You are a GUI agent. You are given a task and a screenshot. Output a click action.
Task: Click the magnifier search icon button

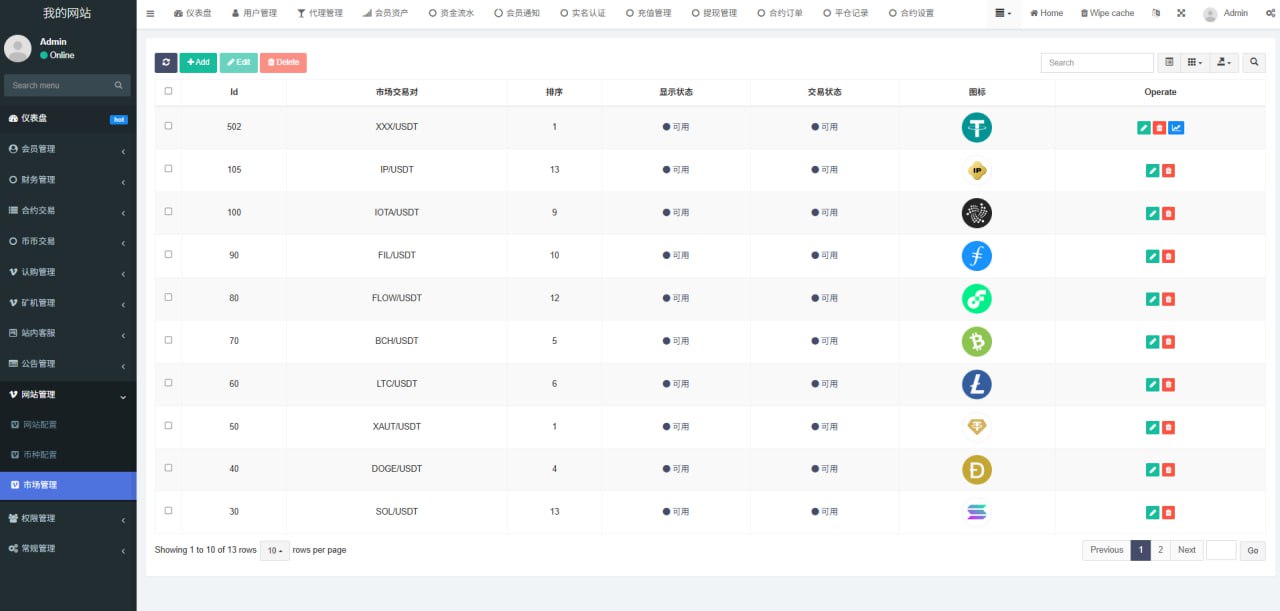pyautogui.click(x=1254, y=62)
